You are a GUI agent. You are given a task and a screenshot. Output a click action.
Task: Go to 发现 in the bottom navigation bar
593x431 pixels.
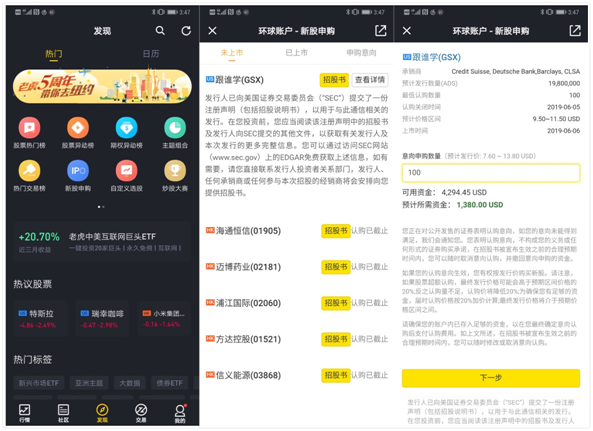click(102, 413)
